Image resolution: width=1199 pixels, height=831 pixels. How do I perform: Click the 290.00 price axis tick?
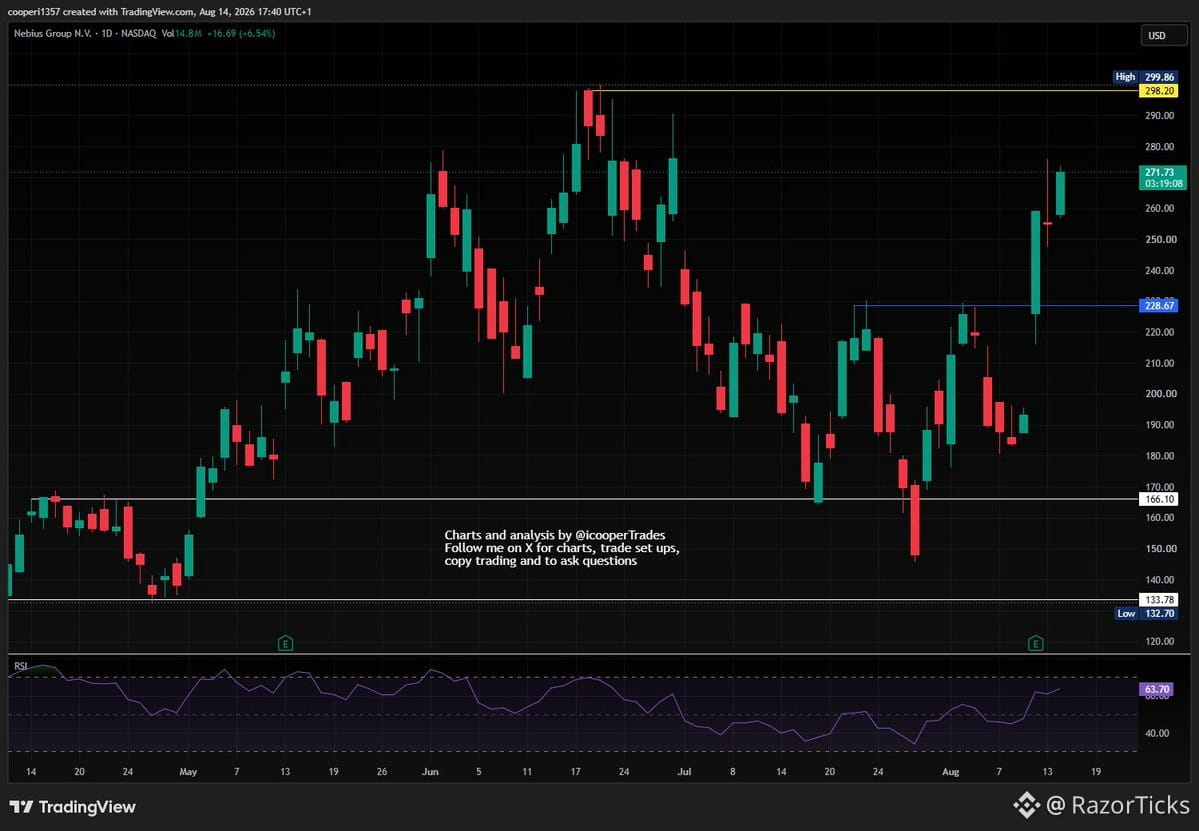1159,115
